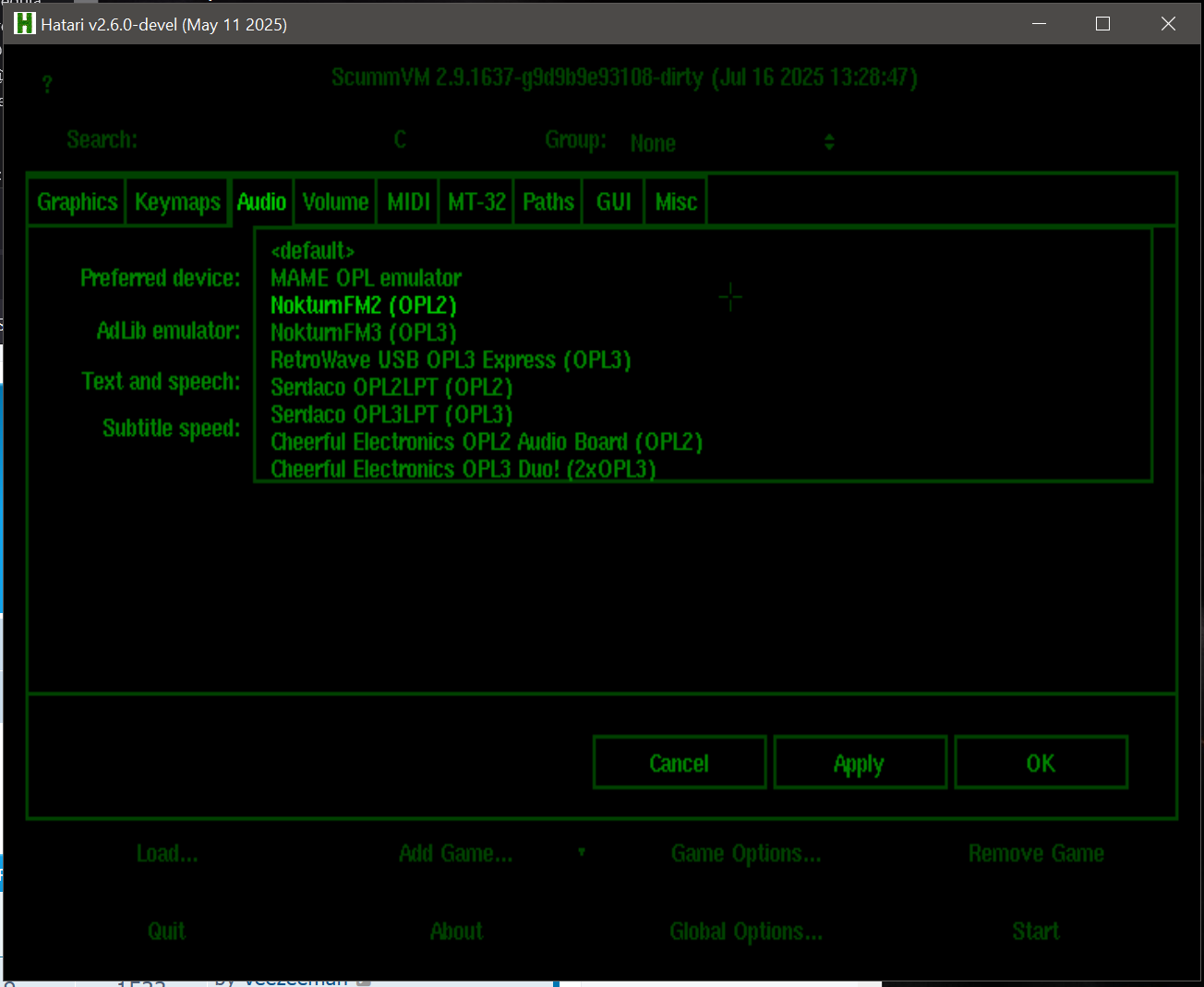Select the Audio tab
Viewport: 1204px width, 987px height.
pos(261,201)
